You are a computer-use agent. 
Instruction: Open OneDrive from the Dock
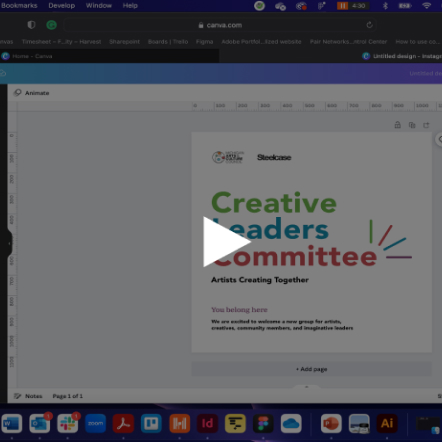291,424
